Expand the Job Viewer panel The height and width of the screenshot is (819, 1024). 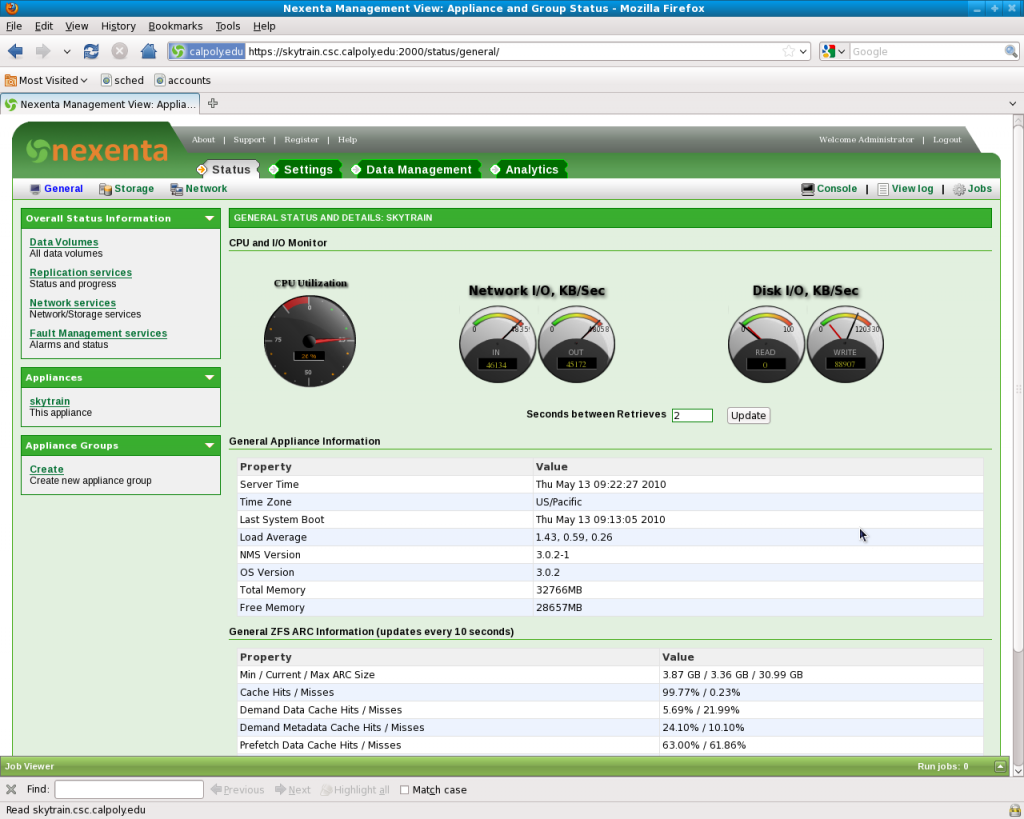click(1000, 767)
